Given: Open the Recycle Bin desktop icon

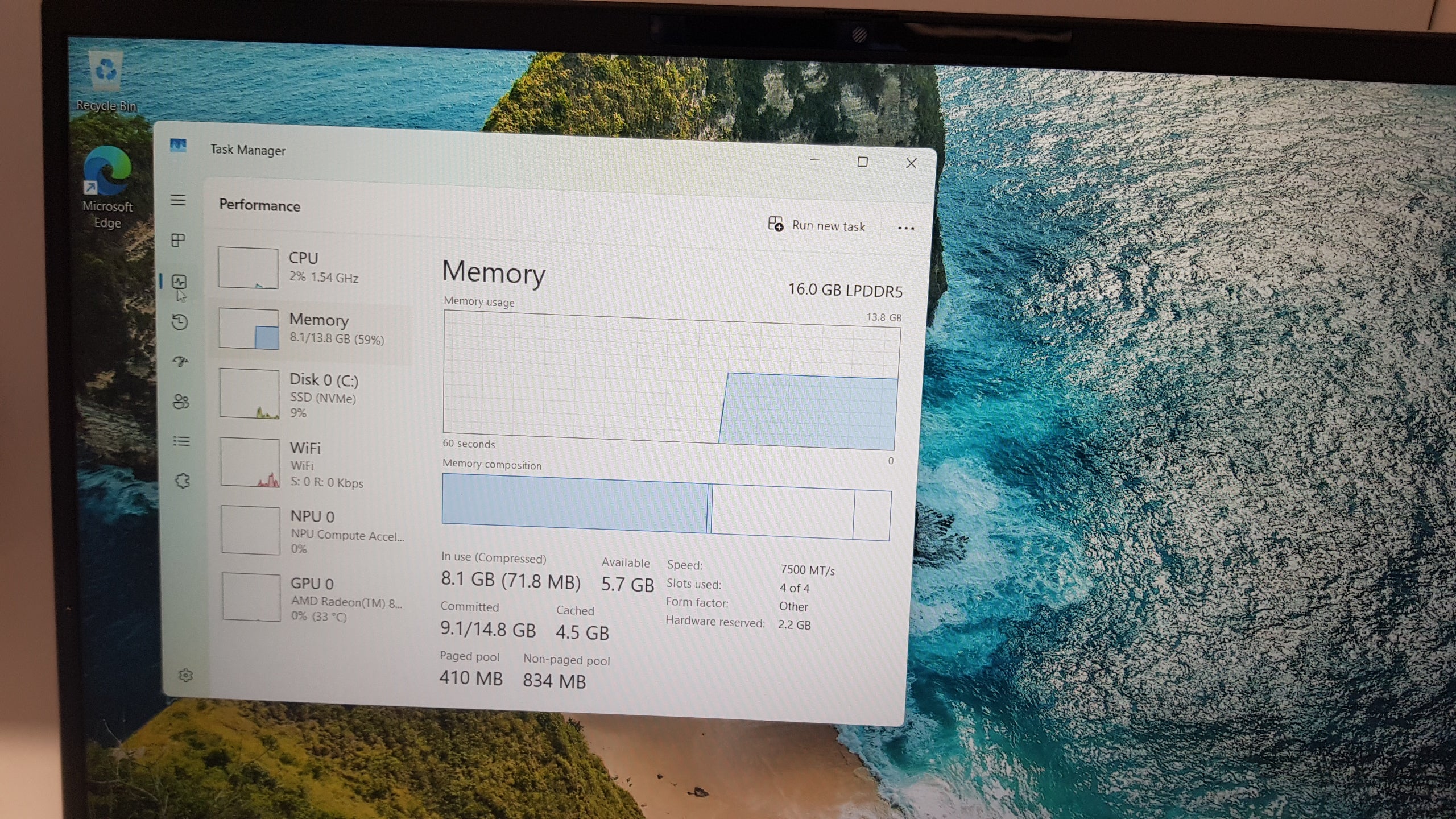Looking at the screenshot, I should (106, 81).
